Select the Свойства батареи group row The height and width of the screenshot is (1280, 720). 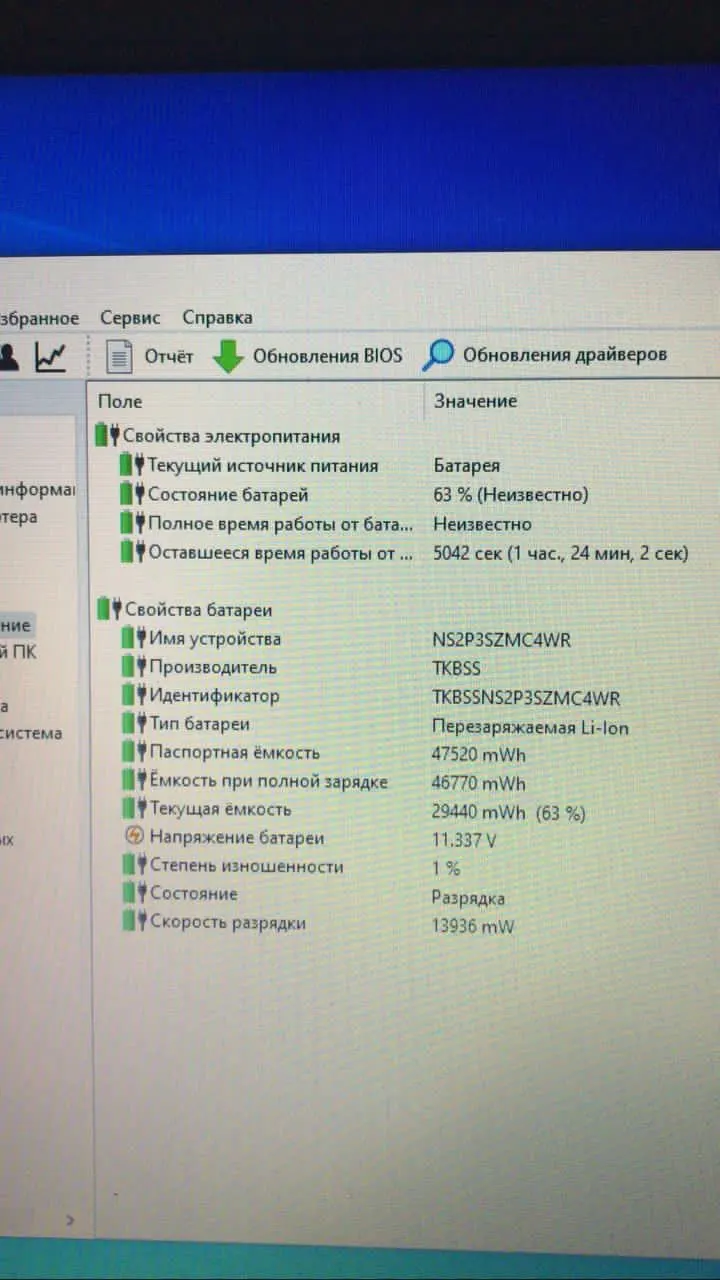[x=403, y=609]
